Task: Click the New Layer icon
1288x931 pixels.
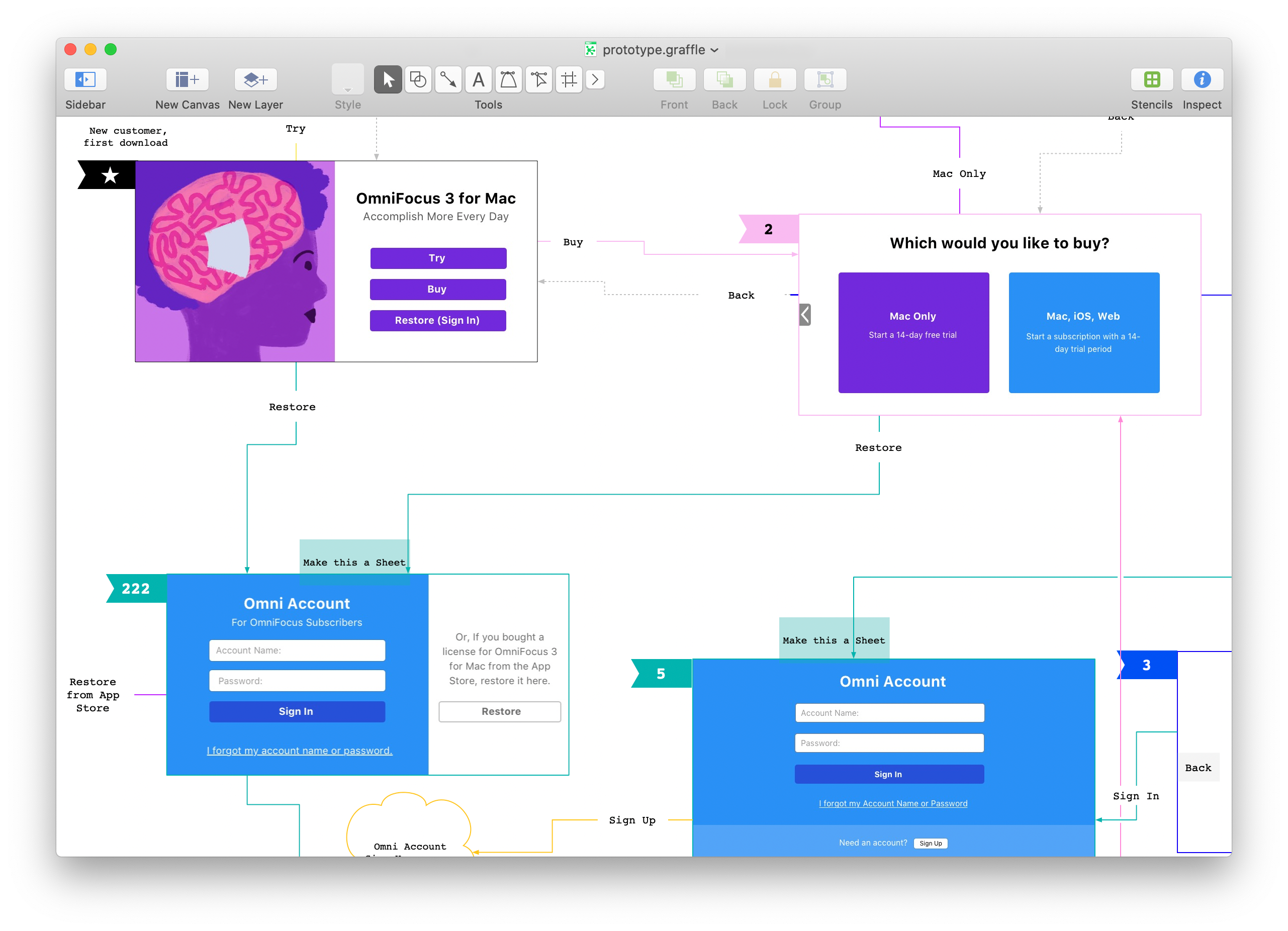Action: click(255, 79)
